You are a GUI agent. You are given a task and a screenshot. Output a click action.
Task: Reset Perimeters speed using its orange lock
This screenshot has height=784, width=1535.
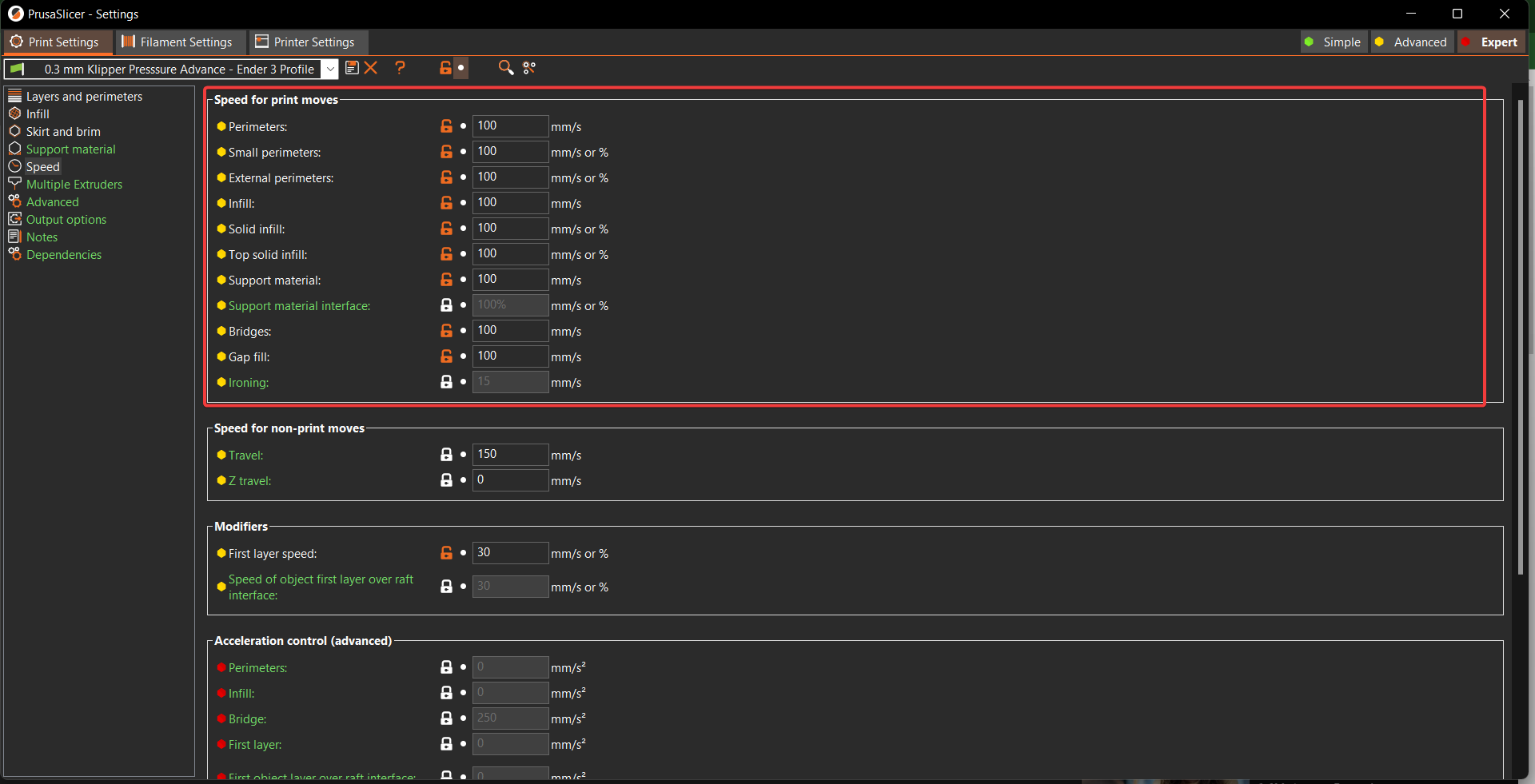pyautogui.click(x=446, y=126)
